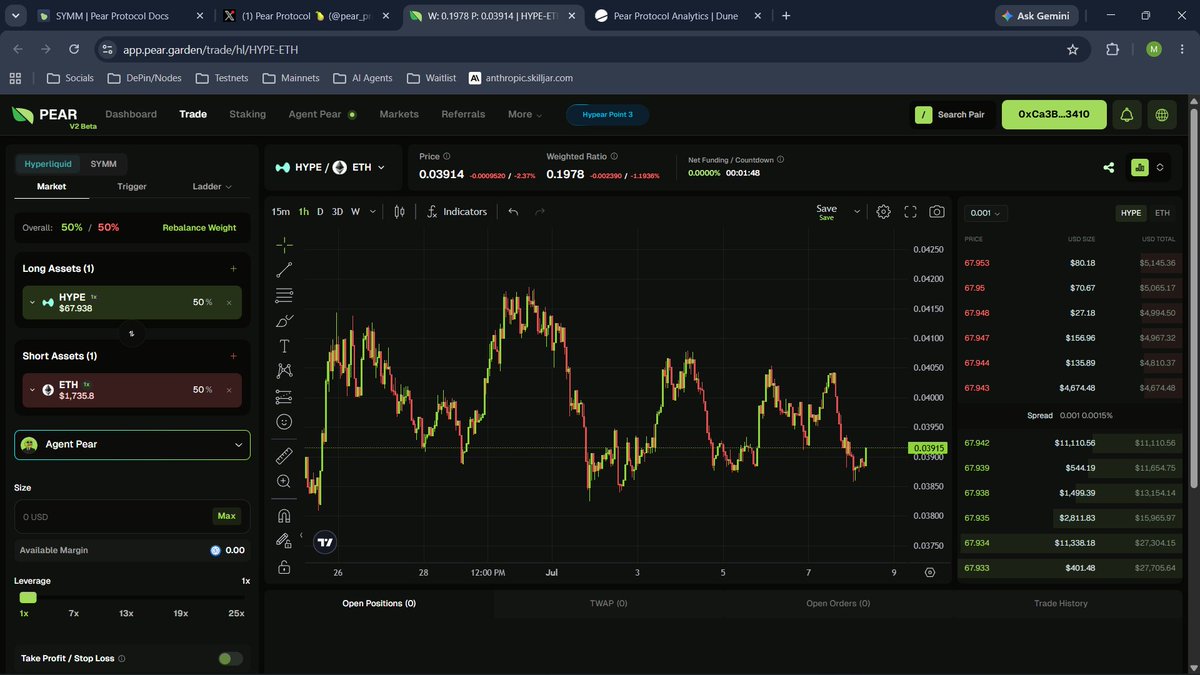Image resolution: width=1200 pixels, height=675 pixels.
Task: Select the zoom in tool
Action: click(284, 481)
